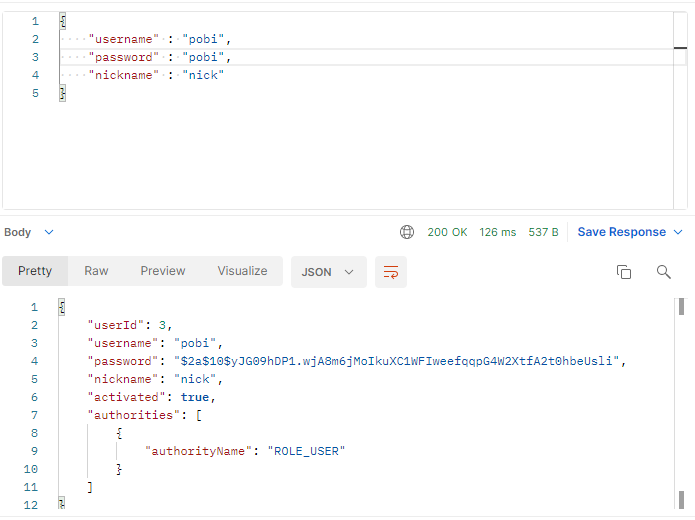The width and height of the screenshot is (695, 520).
Task: Place cursor on request "username" line
Action: point(160,39)
